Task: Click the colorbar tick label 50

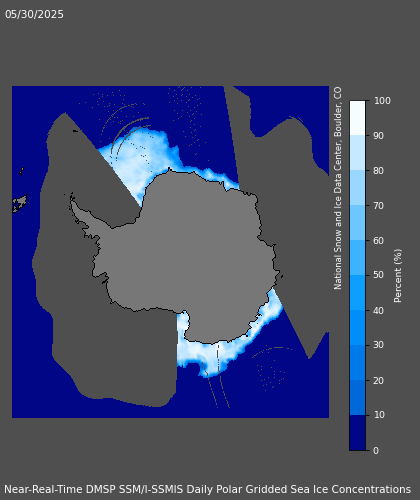Action: tap(379, 275)
